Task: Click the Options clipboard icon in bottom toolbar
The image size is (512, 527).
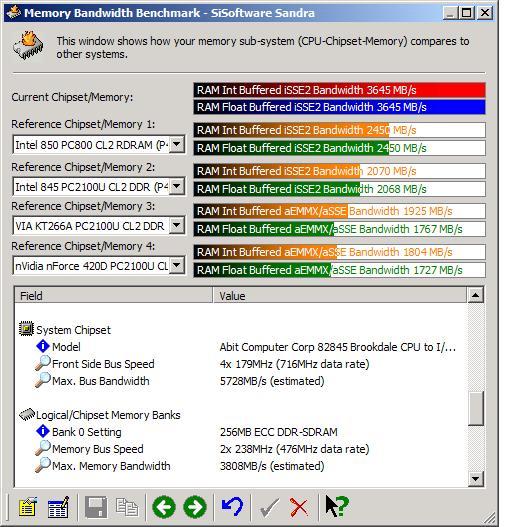Action: click(28, 506)
